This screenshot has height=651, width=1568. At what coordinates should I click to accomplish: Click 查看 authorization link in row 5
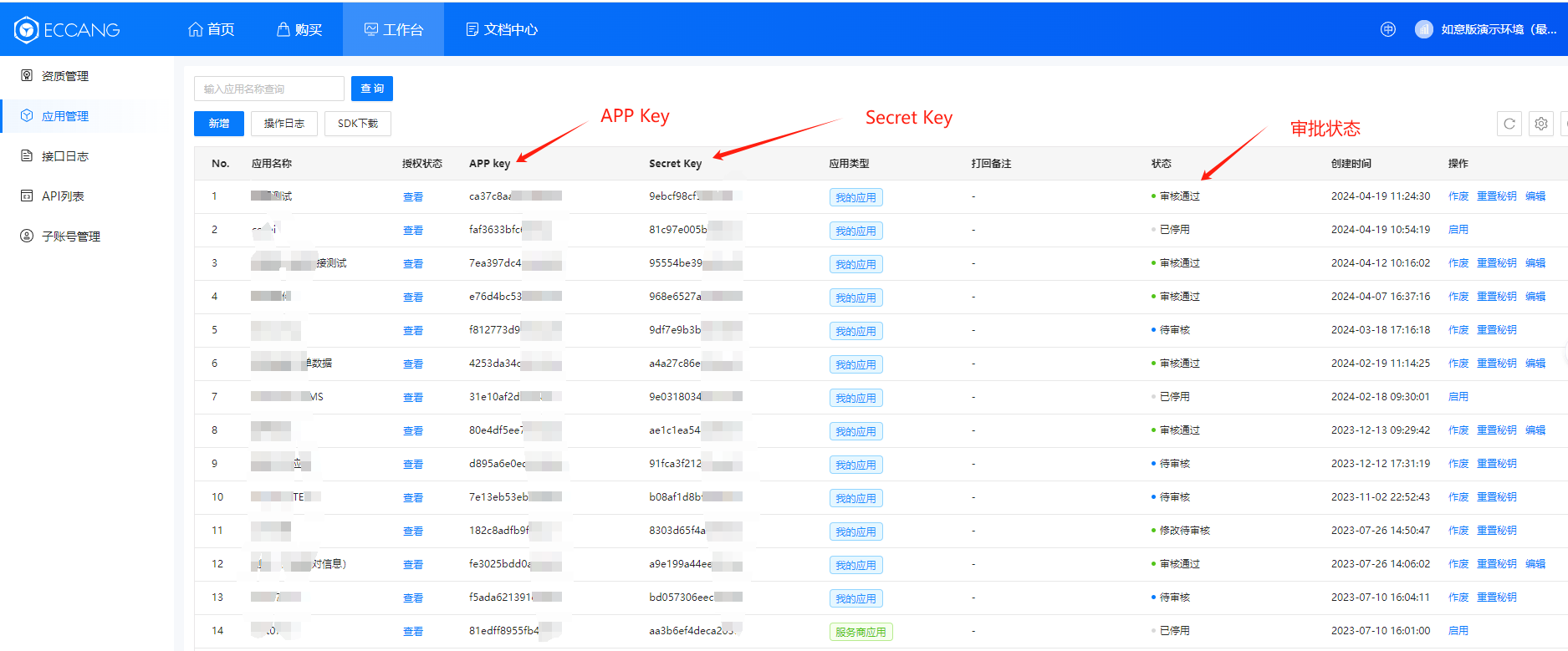(413, 331)
